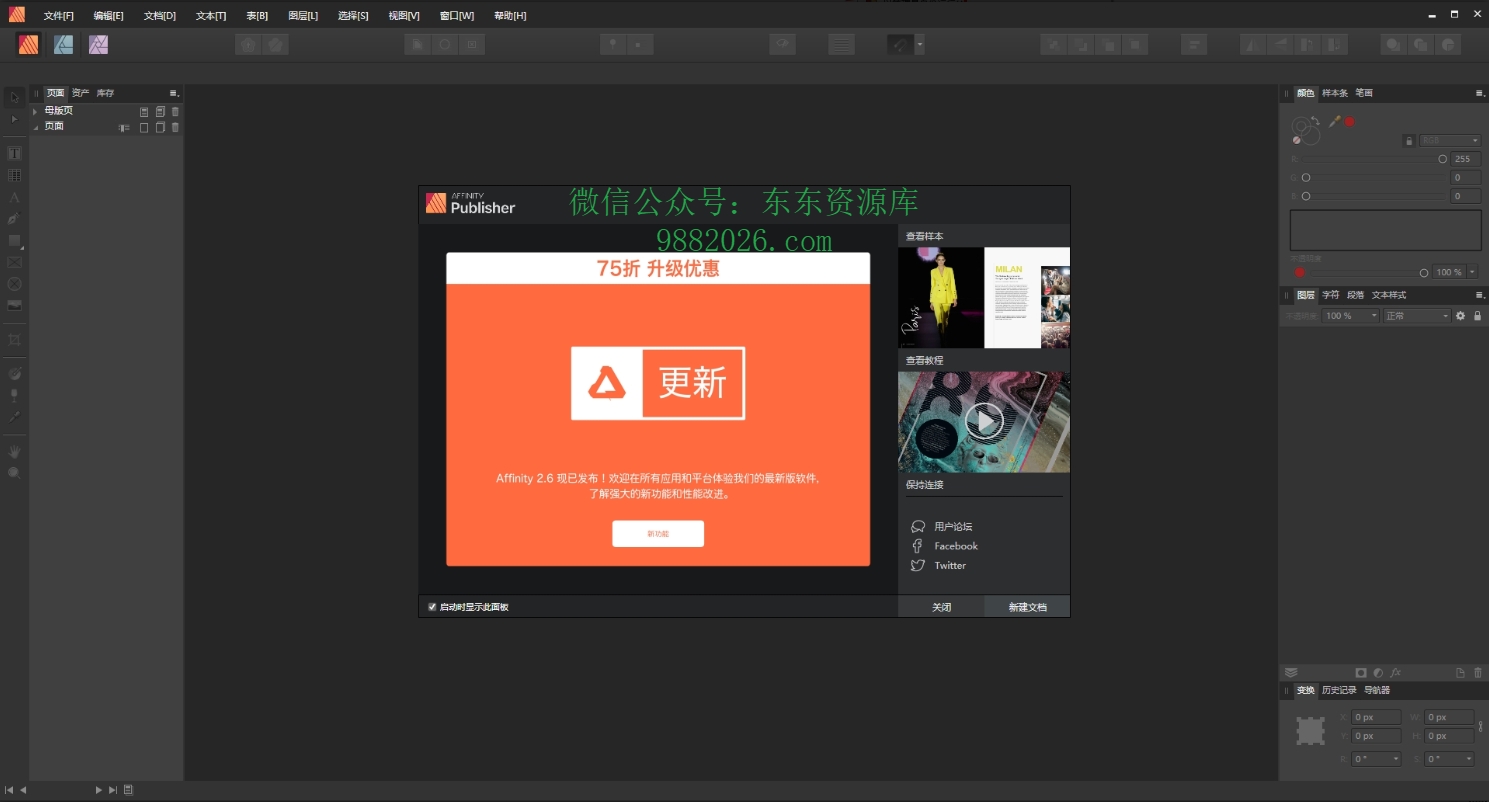Toggle the color mode lock icon

pos(1409,141)
